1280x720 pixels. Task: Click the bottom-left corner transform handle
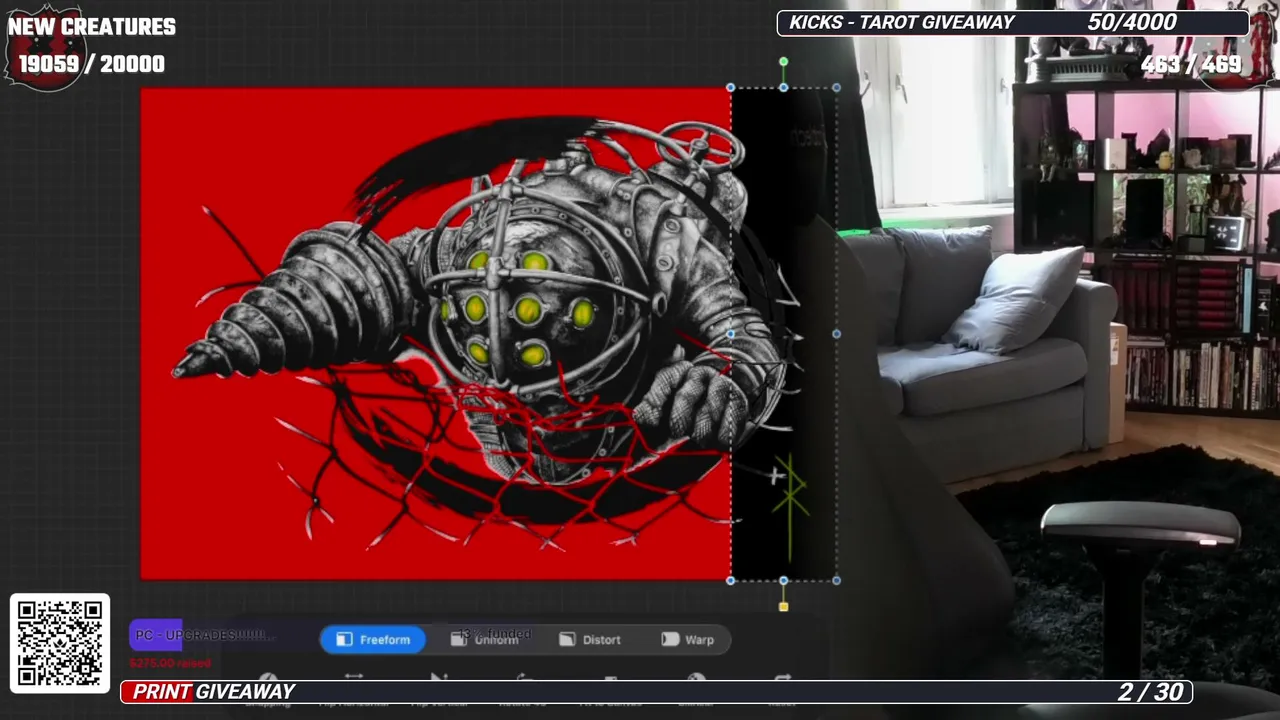coord(731,580)
